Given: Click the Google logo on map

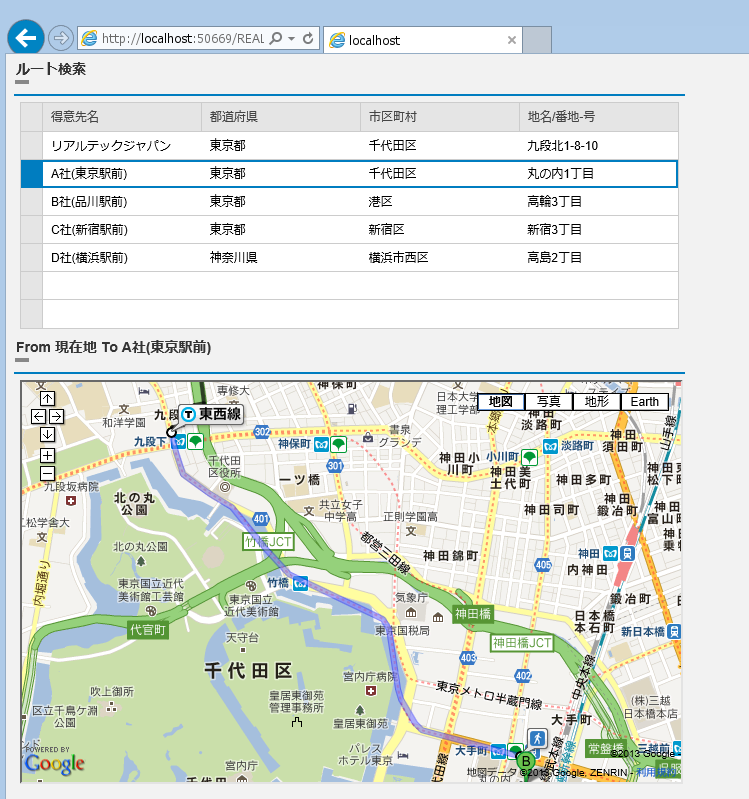Looking at the screenshot, I should (54, 764).
